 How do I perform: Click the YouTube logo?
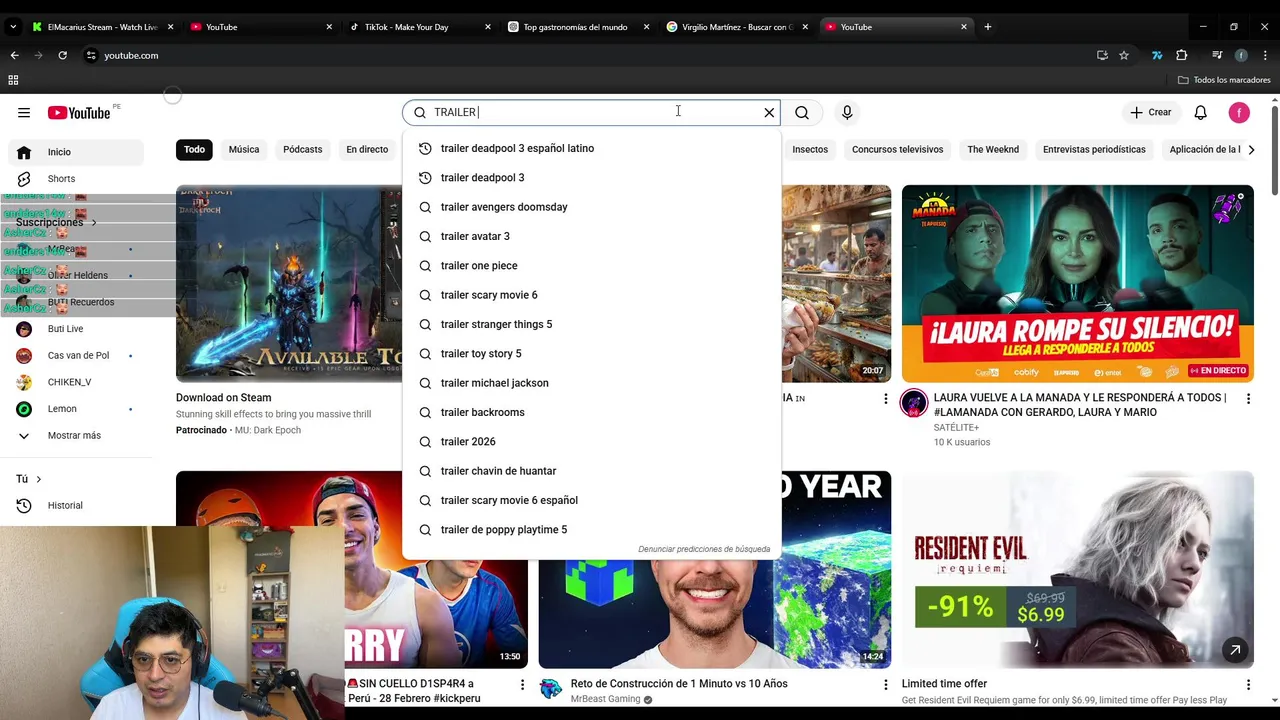coord(79,113)
